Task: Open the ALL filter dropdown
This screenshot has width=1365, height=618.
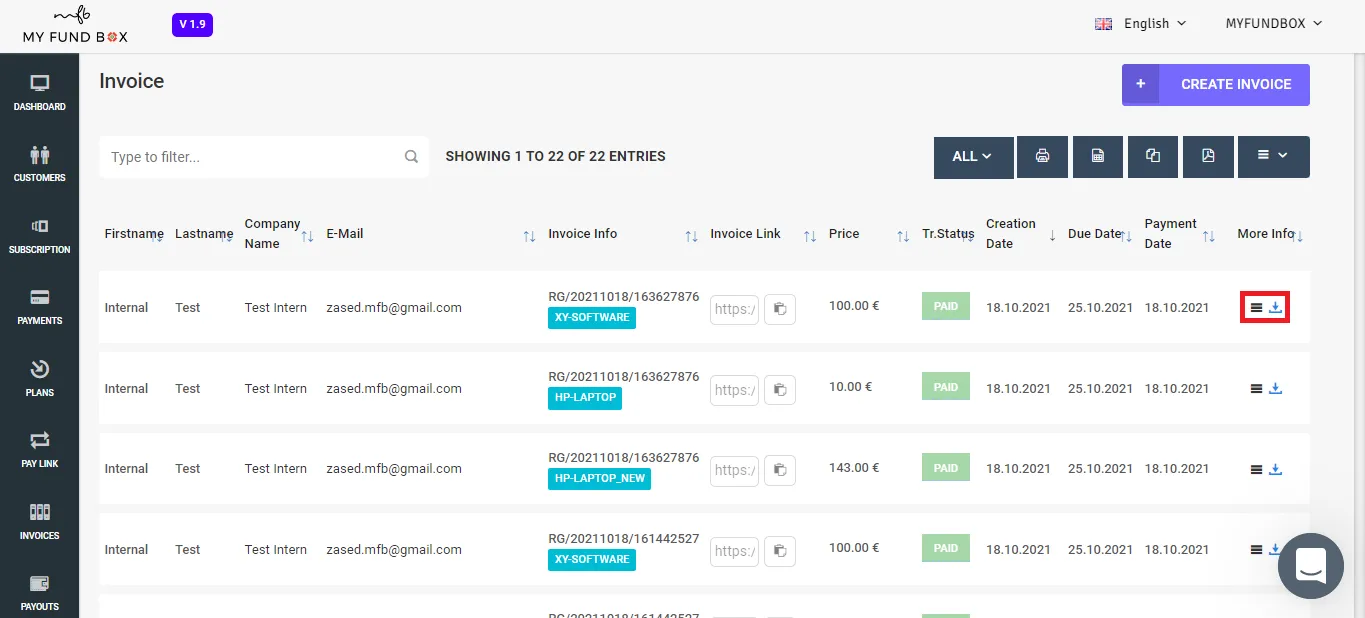Action: coord(973,157)
